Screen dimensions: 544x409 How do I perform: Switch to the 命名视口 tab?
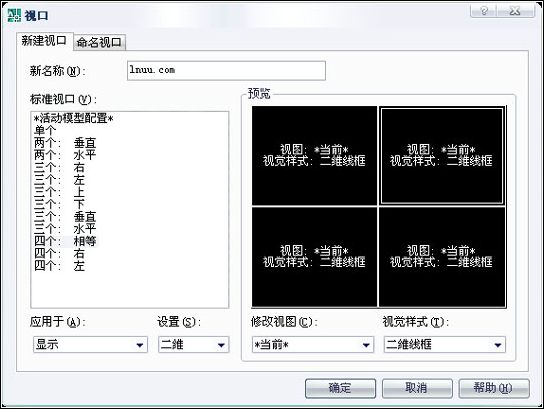point(99,42)
